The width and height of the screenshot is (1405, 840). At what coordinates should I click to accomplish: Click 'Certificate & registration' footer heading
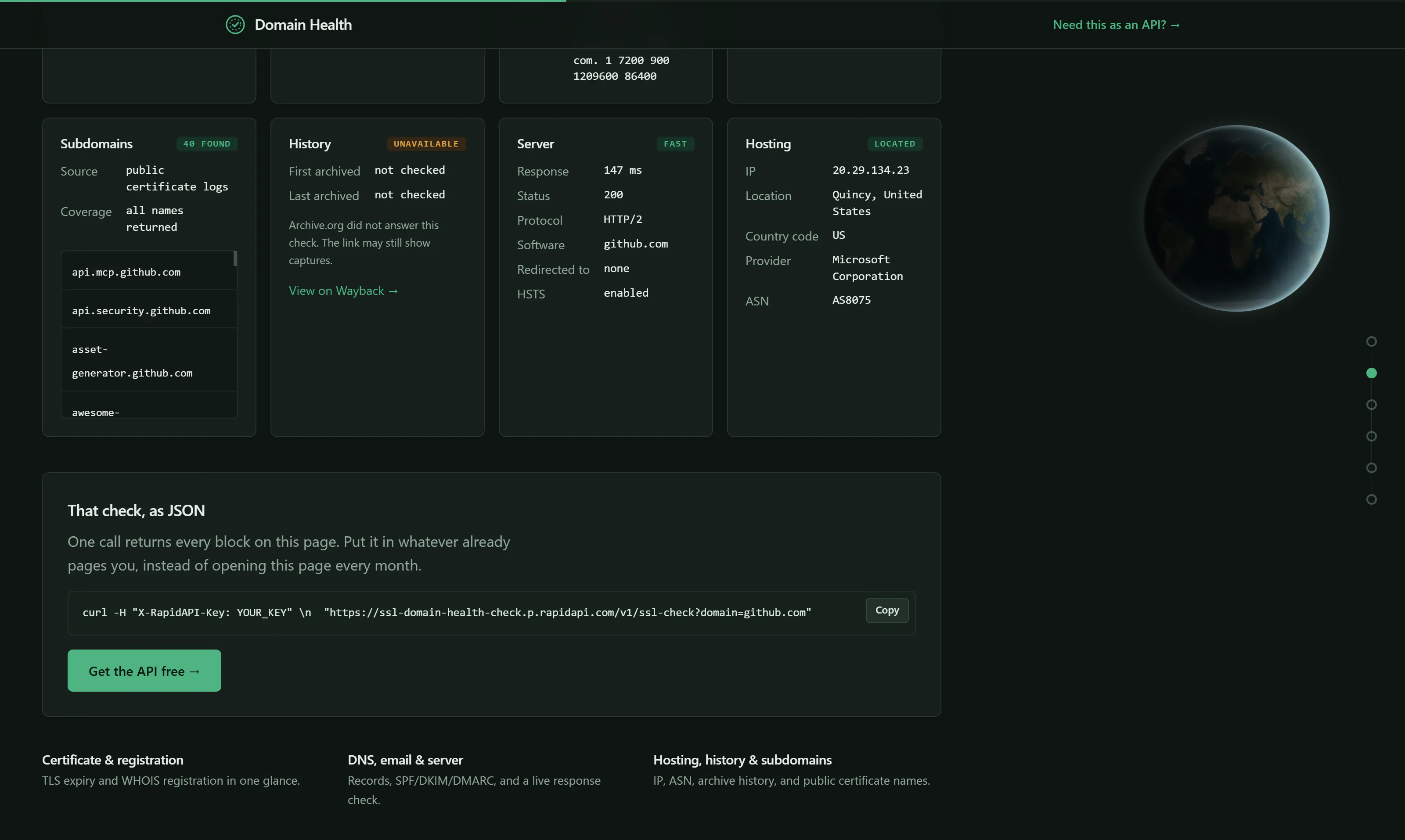pyautogui.click(x=113, y=760)
